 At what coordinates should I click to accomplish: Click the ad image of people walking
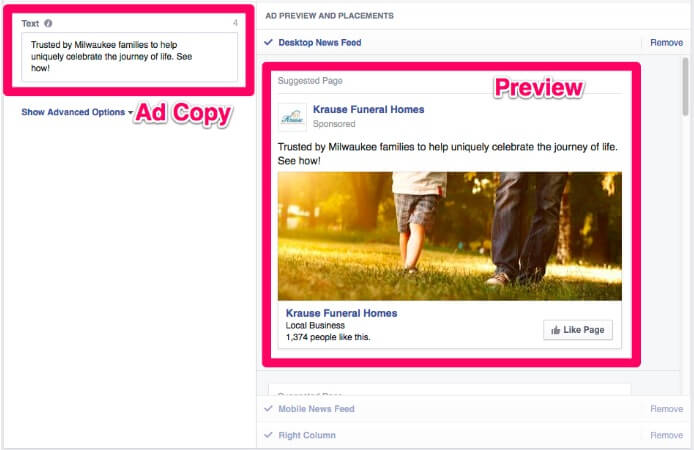click(x=450, y=236)
